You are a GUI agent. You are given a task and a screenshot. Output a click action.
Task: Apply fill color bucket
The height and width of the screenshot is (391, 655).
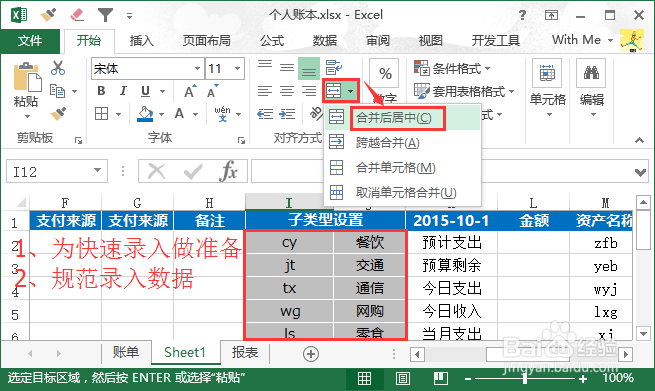pos(145,114)
